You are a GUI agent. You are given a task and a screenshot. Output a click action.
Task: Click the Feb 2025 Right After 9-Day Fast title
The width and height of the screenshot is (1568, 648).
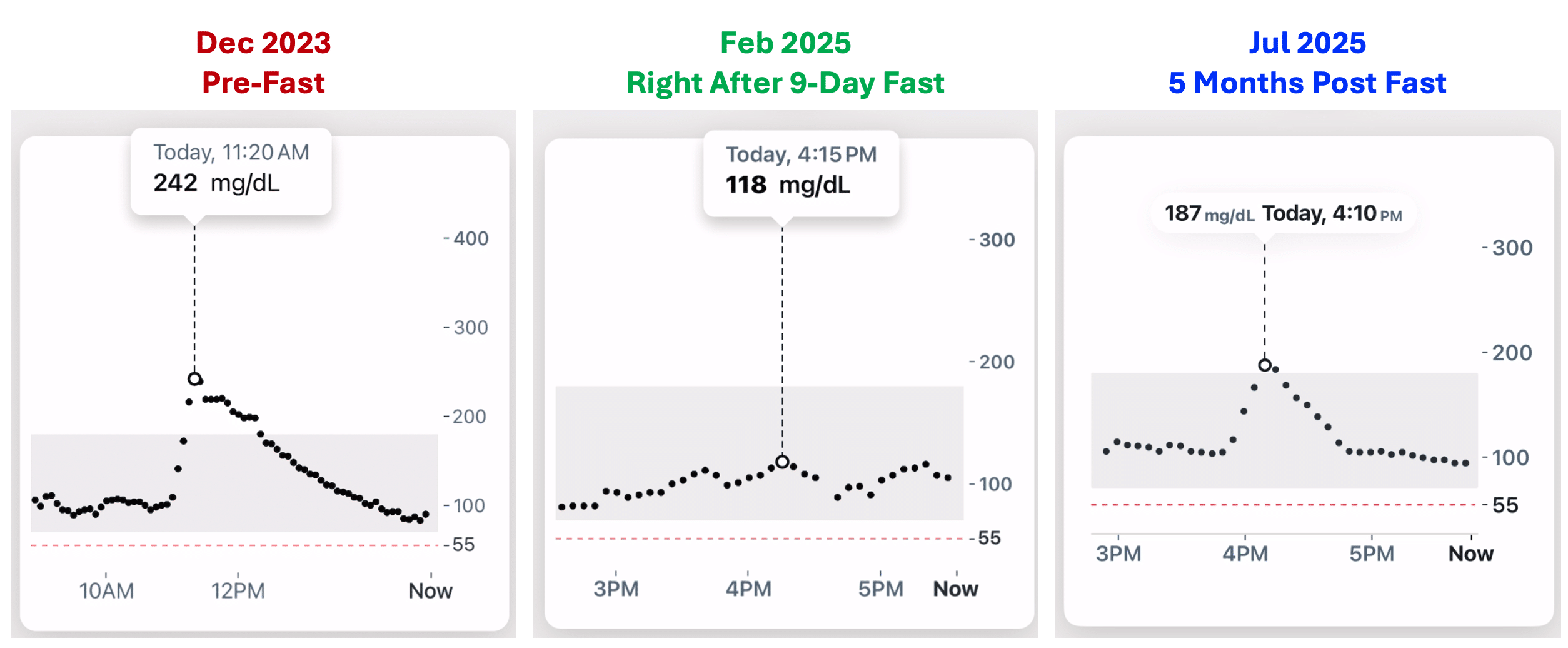(785, 63)
